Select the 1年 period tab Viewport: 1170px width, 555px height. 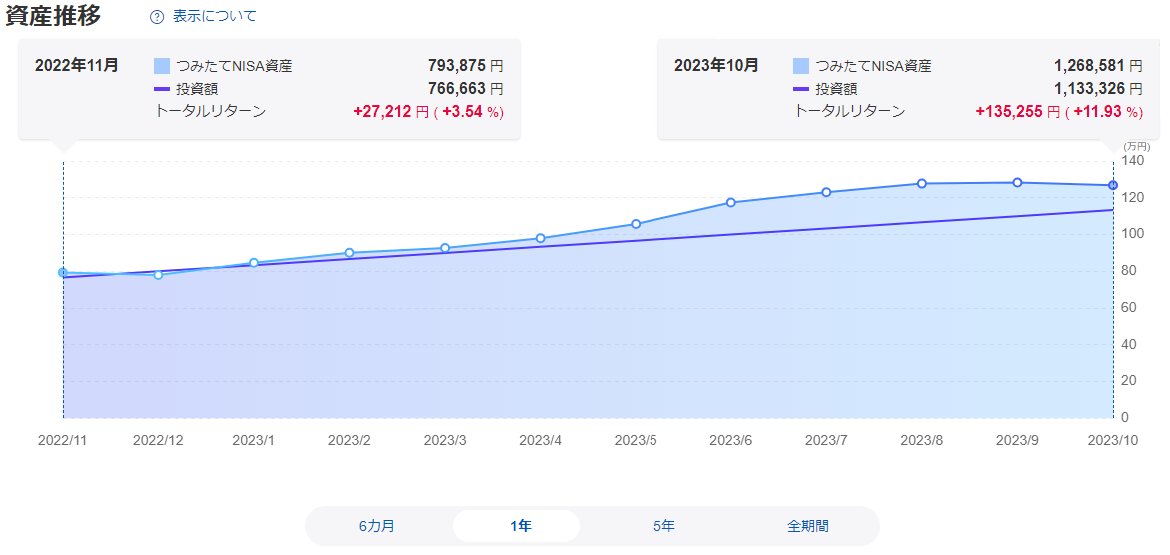point(520,526)
